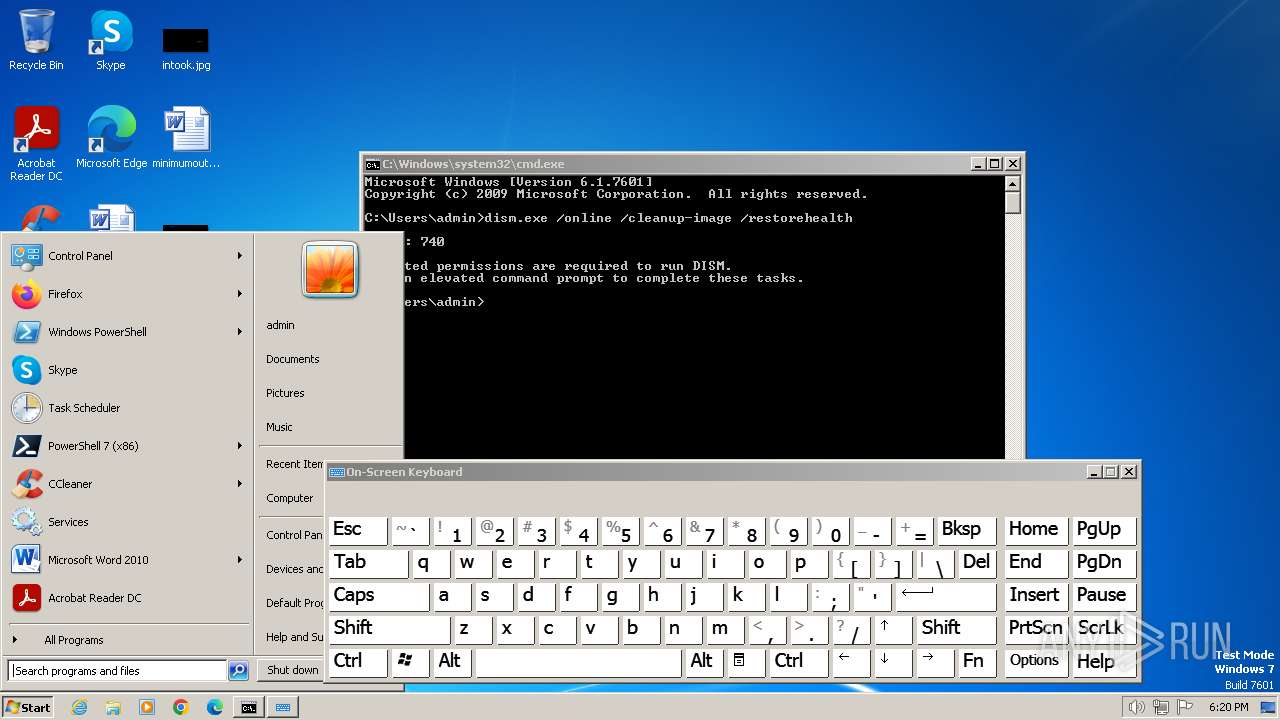1280x720 pixels.
Task: Open Acrobat Reader DC desktop shortcut
Action: 36,144
